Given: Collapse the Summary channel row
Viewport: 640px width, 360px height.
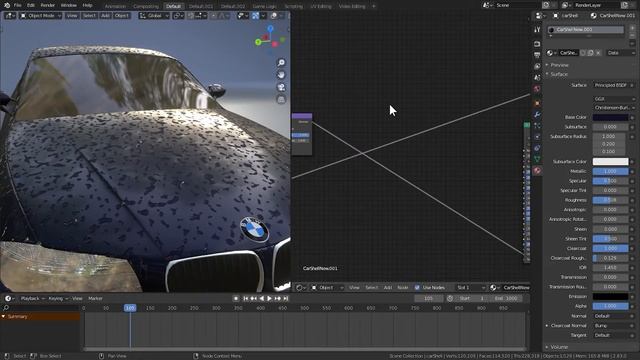Looking at the screenshot, I should [4, 316].
